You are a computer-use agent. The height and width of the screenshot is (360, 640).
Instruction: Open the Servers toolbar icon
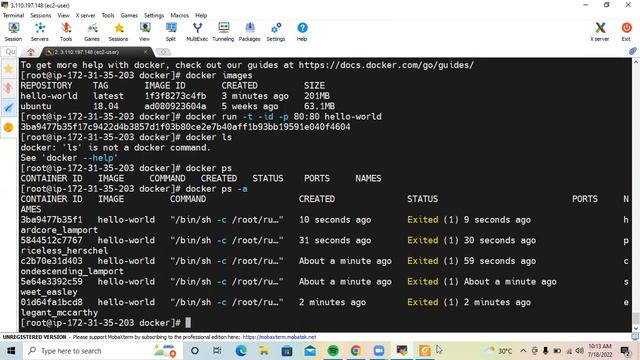coord(40,31)
